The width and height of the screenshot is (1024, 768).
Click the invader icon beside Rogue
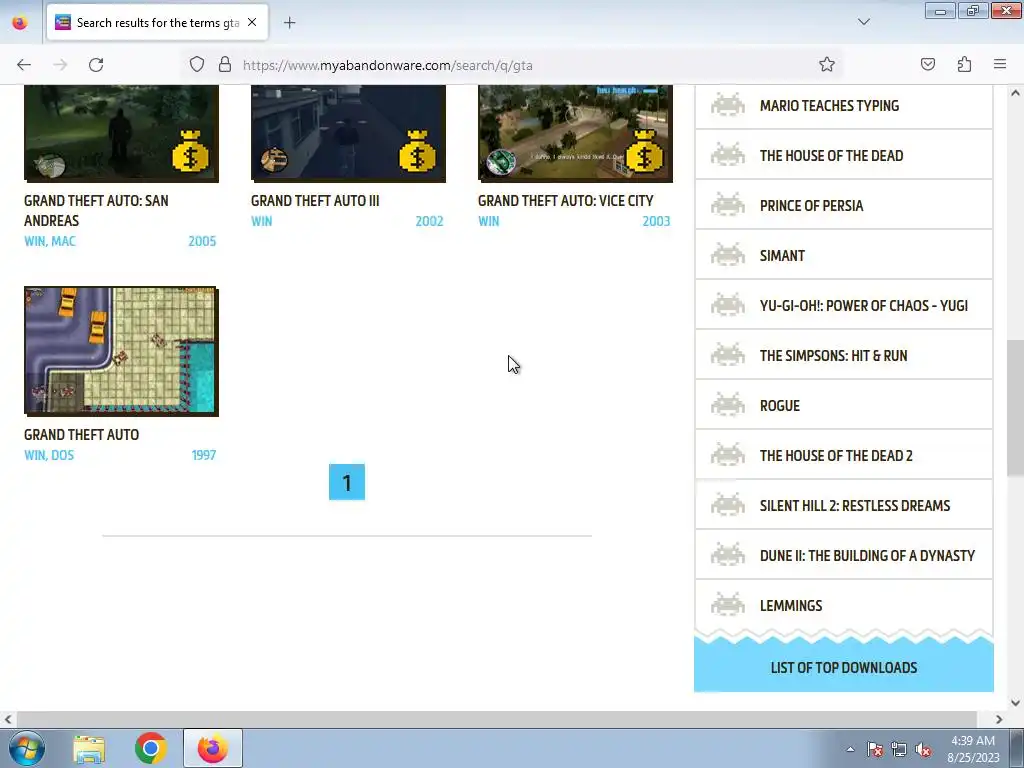click(728, 406)
